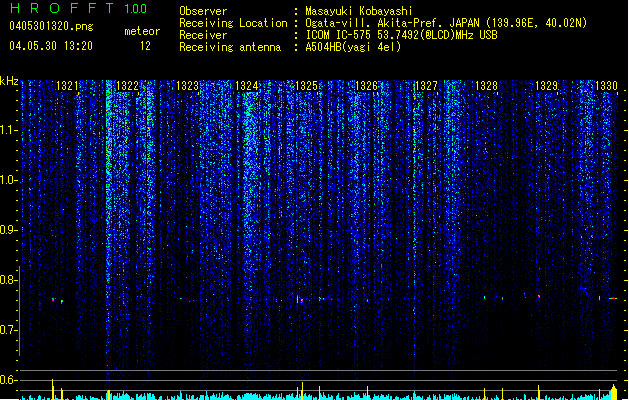Viewport: 629px width, 400px height.
Task: Click the 1325 time marker
Action: pyautogui.click(x=306, y=86)
